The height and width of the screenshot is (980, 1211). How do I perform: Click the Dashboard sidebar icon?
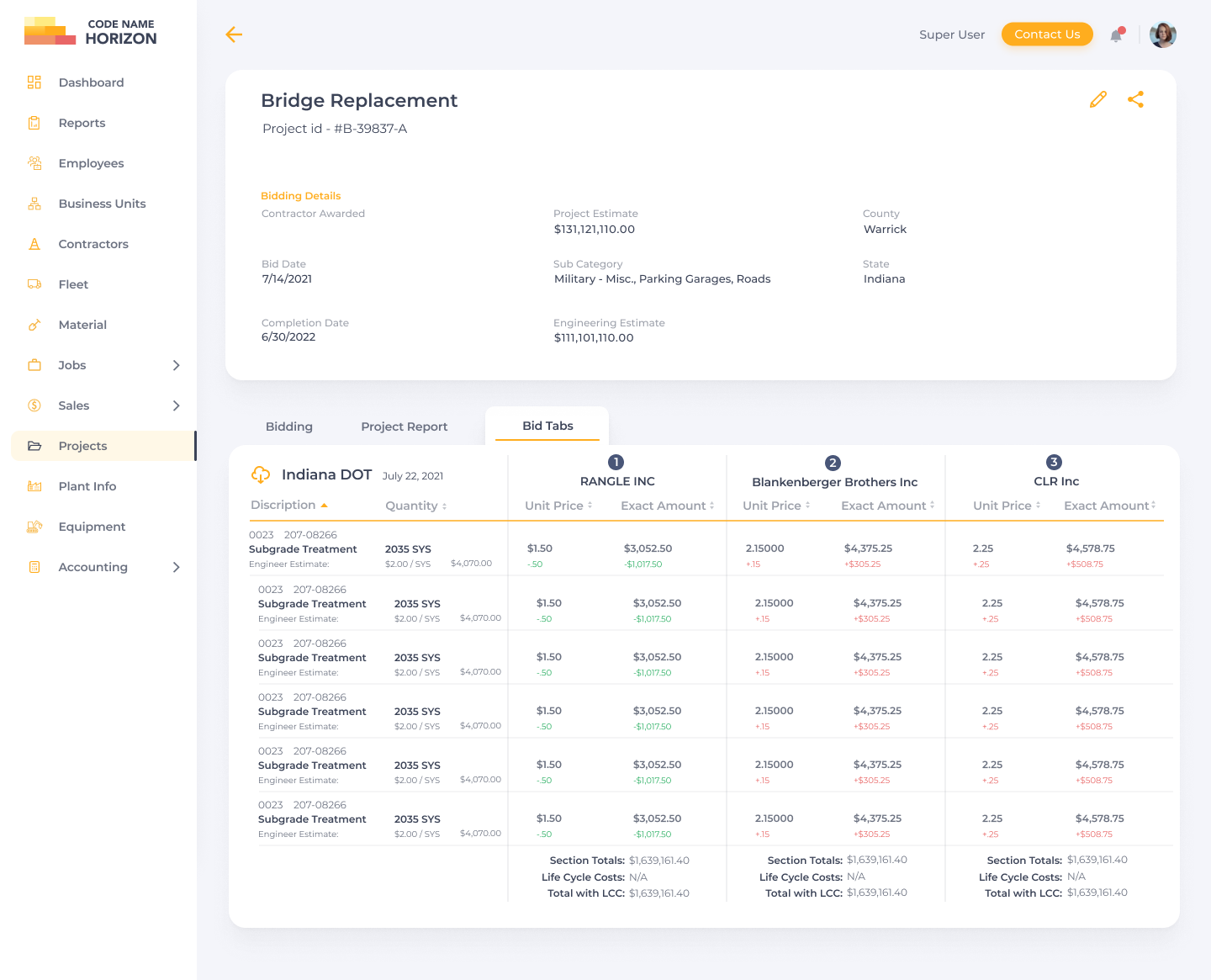click(34, 82)
